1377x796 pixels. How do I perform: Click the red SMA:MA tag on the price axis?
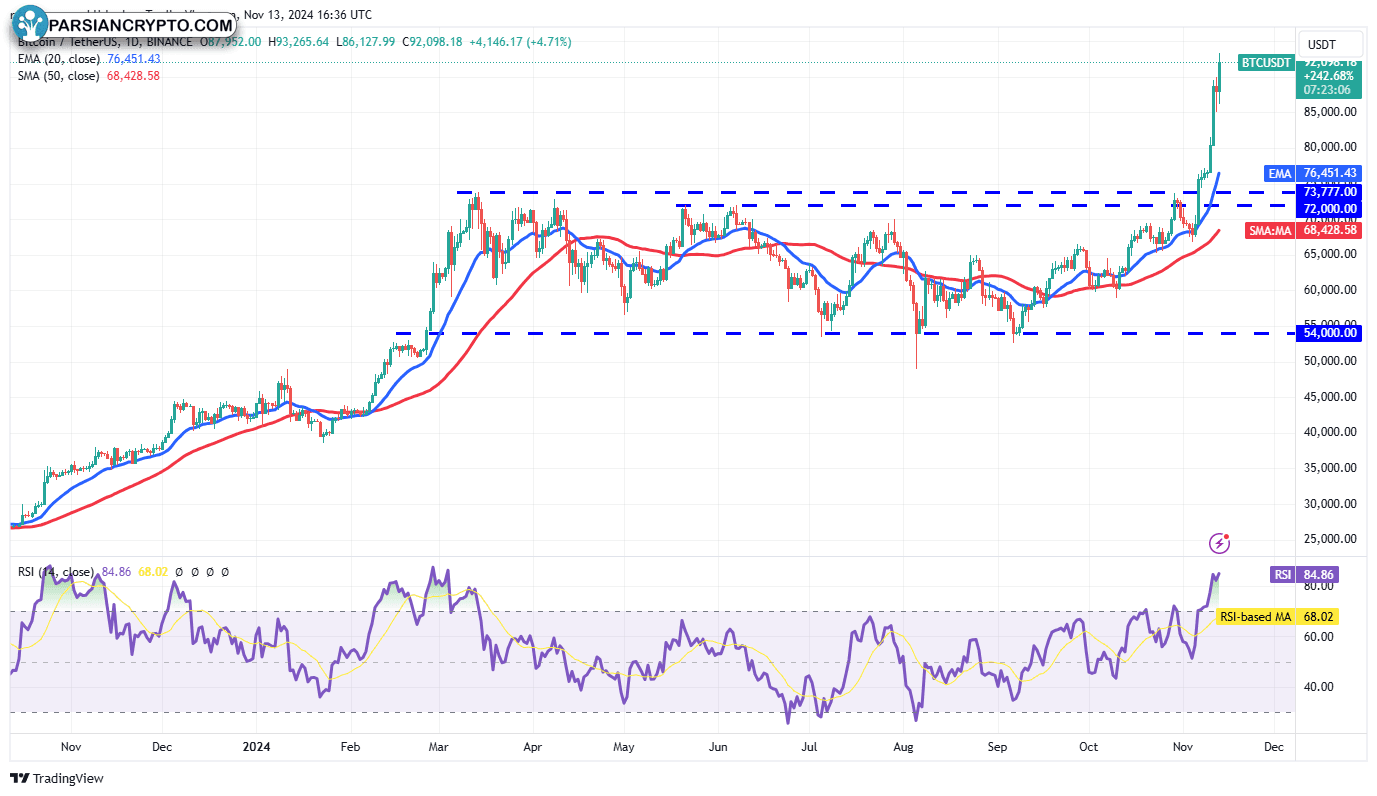(x=1272, y=230)
